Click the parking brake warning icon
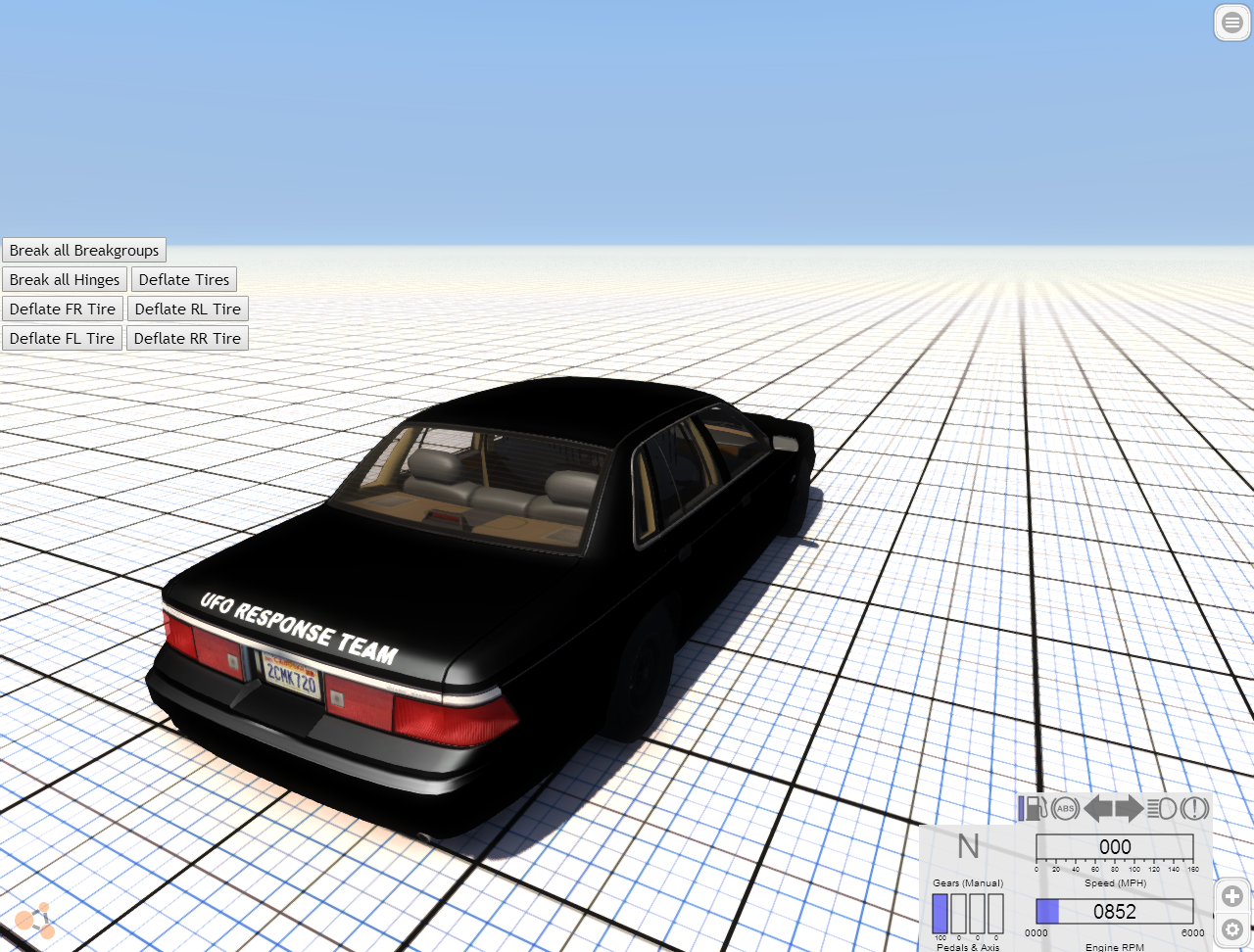 pos(1194,808)
